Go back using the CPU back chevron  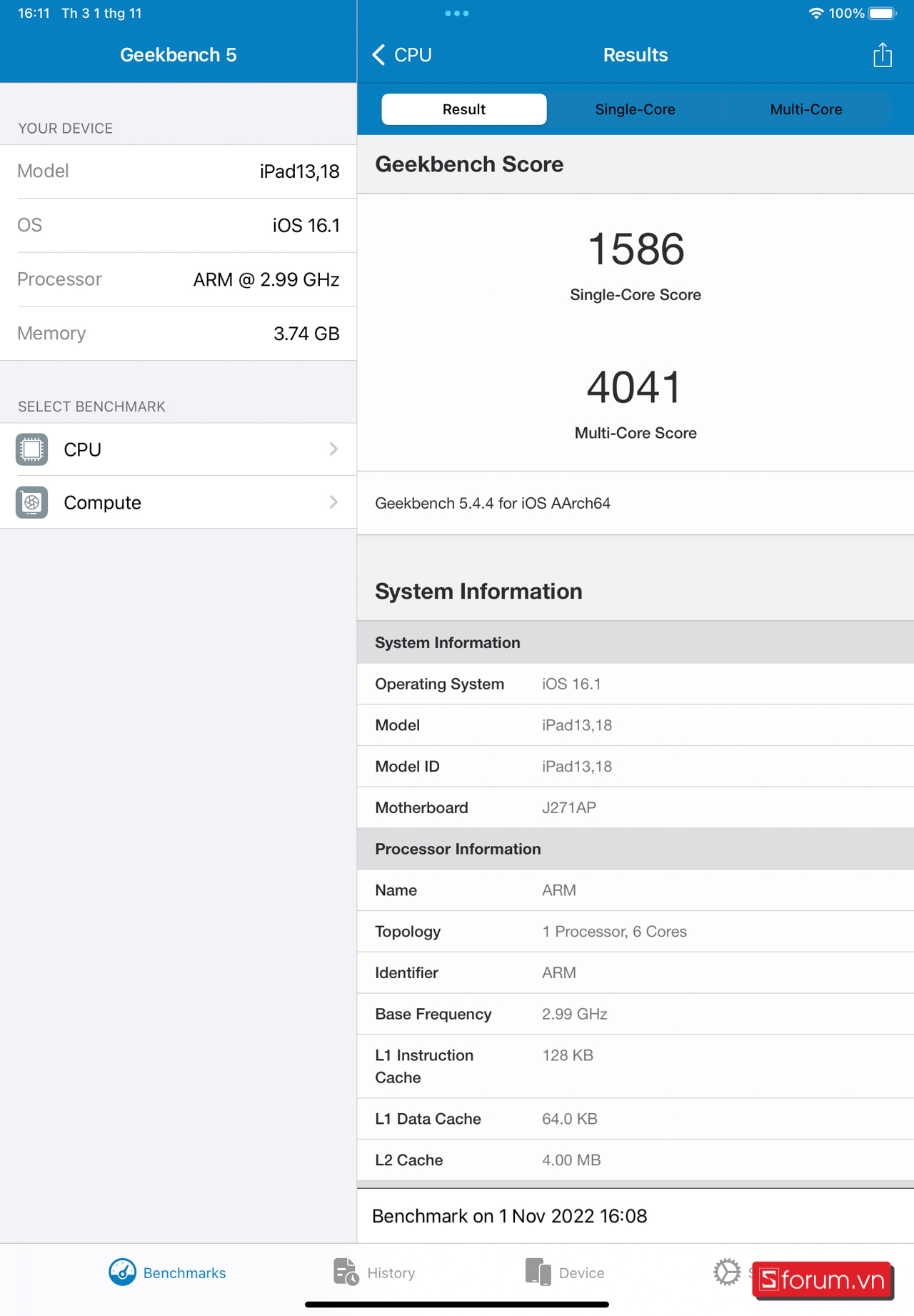click(402, 55)
